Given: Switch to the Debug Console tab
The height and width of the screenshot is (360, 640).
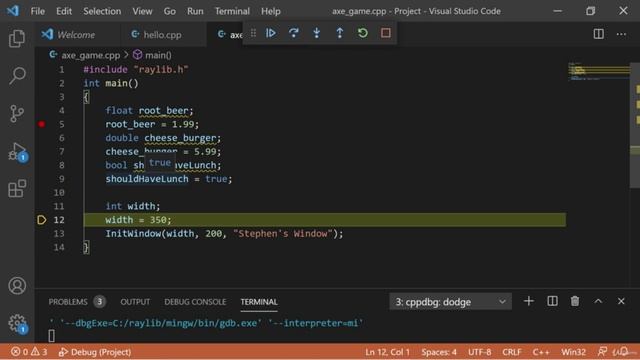Looking at the screenshot, I should 195,302.
